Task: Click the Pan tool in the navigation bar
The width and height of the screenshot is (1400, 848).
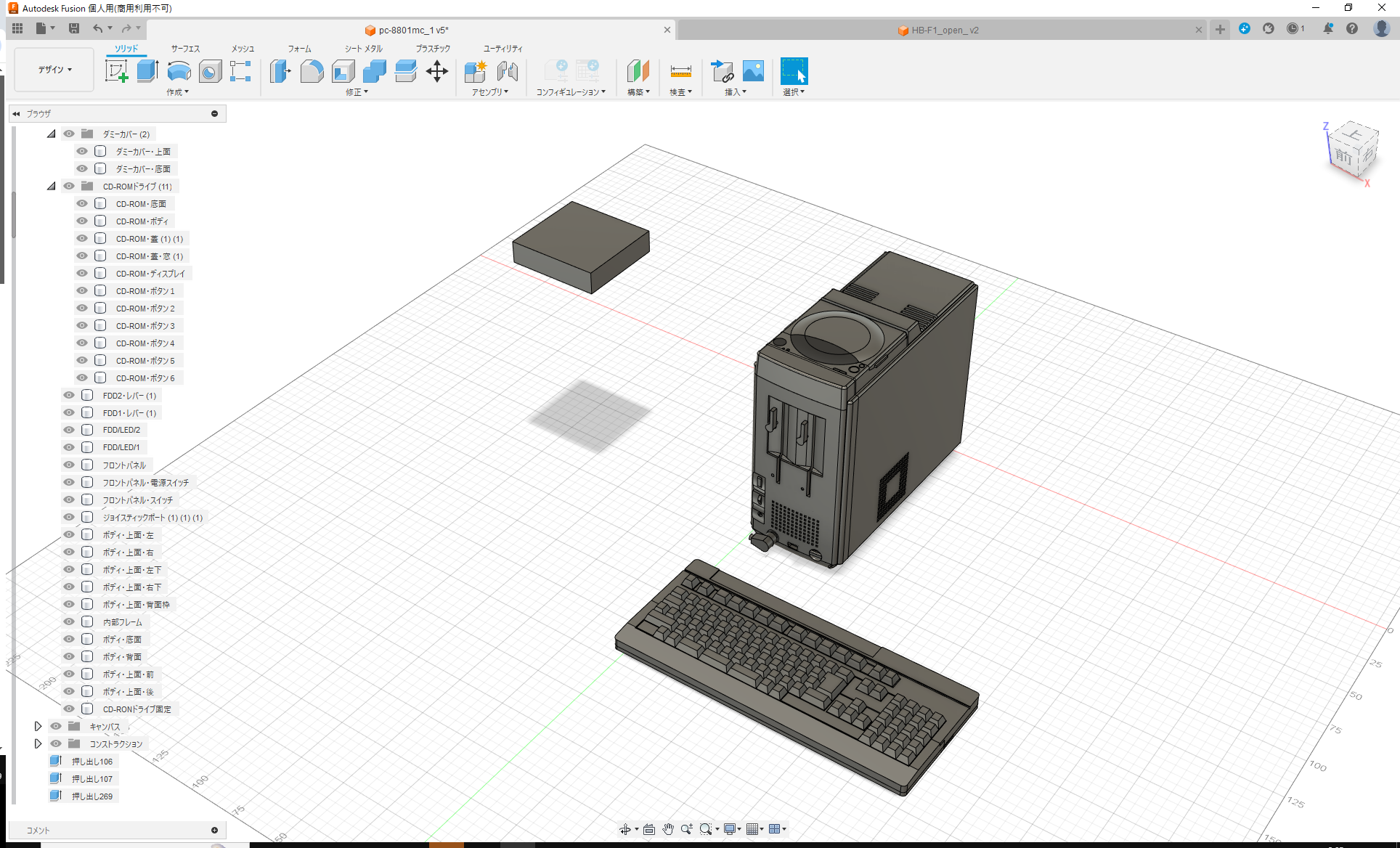Action: [x=667, y=828]
